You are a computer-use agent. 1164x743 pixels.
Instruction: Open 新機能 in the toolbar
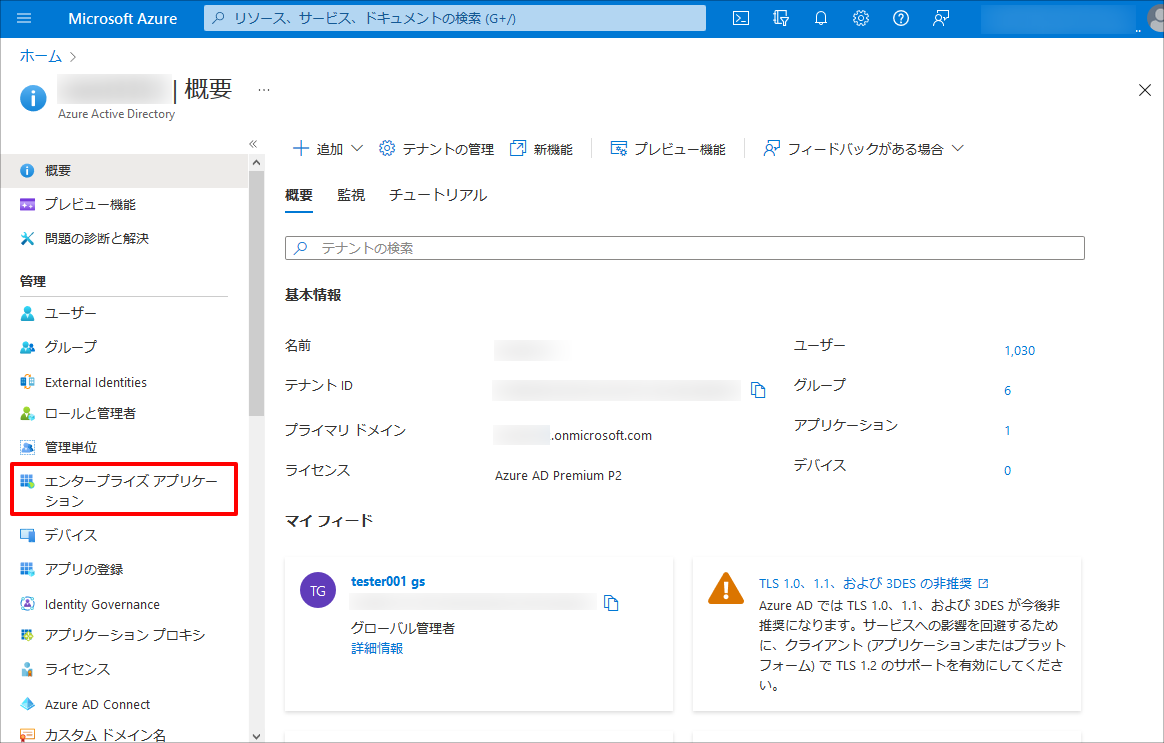tap(541, 148)
